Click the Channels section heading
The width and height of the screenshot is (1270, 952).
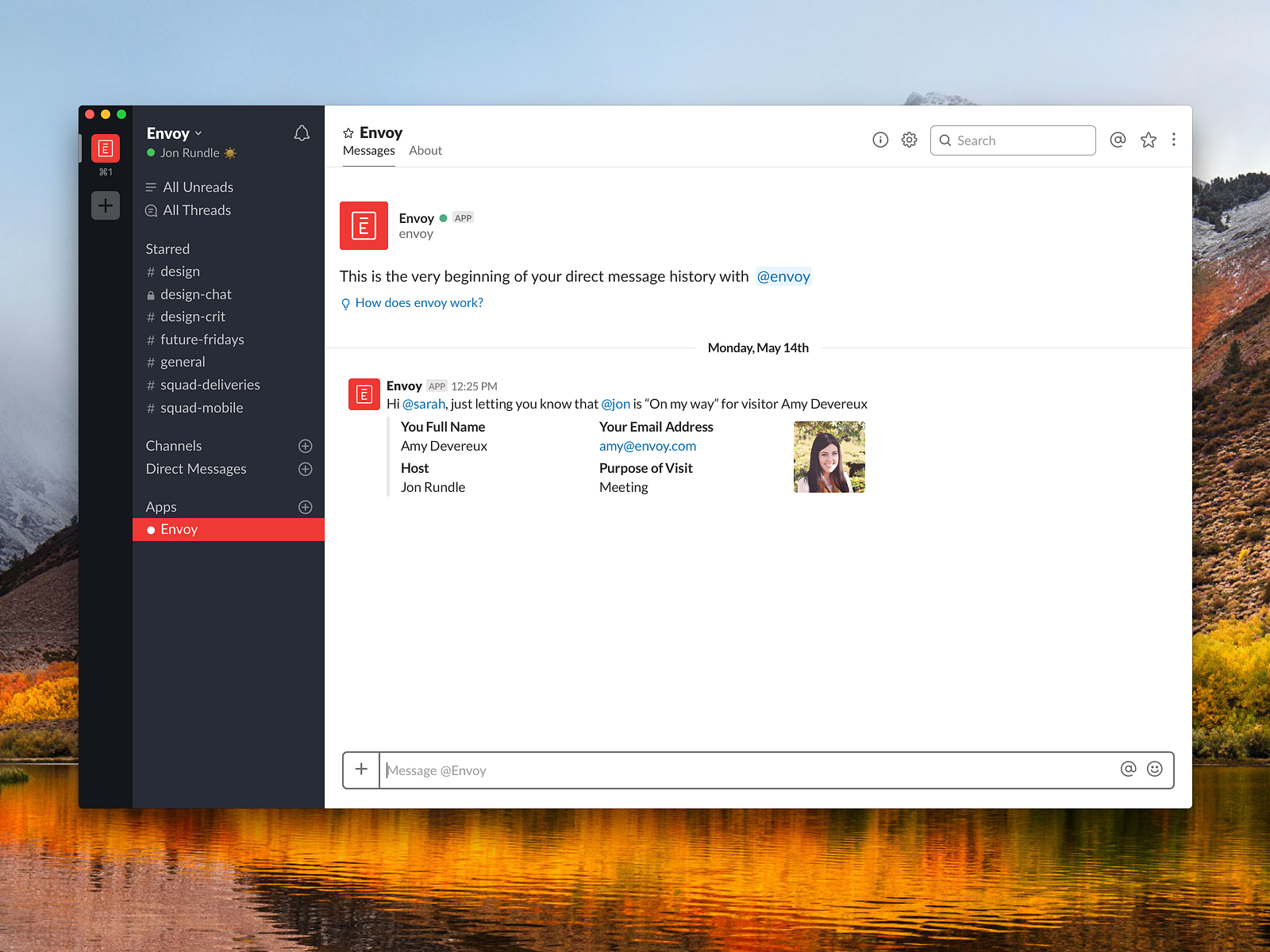pos(174,446)
